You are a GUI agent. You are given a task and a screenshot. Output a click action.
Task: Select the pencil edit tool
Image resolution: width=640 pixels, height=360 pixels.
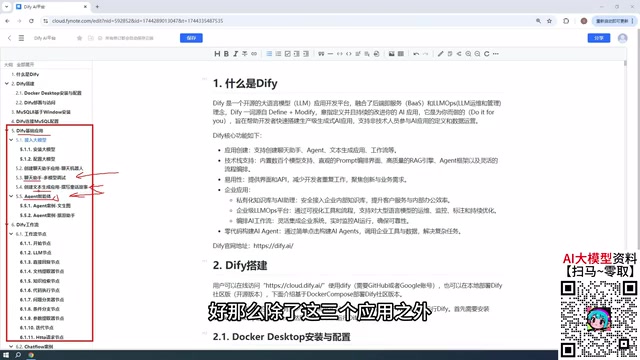pyautogui.click(x=440, y=54)
